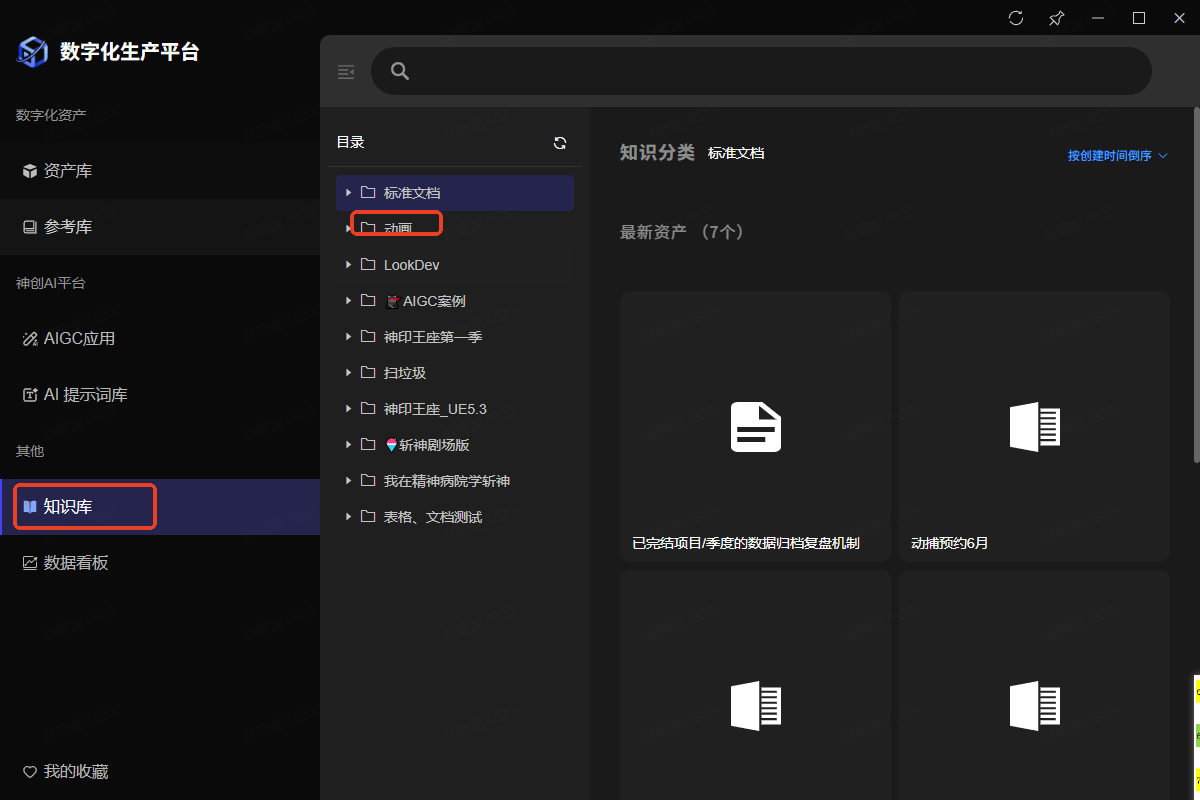Click the platform cube logo icon

click(33, 52)
